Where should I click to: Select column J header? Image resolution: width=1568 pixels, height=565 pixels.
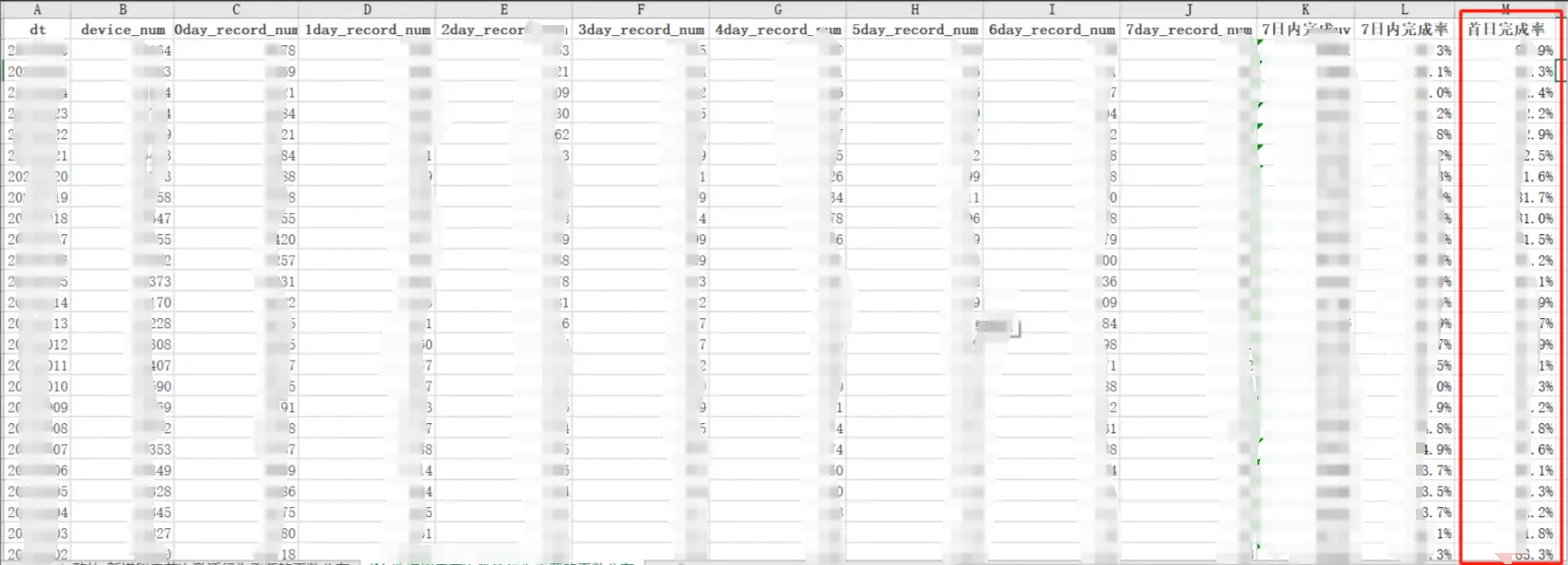click(1188, 9)
